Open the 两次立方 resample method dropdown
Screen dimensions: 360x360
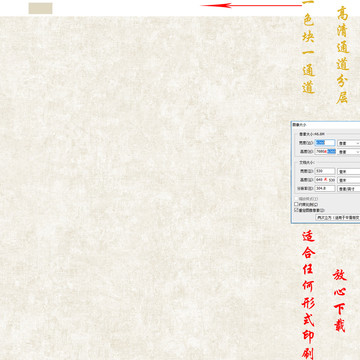338,217
